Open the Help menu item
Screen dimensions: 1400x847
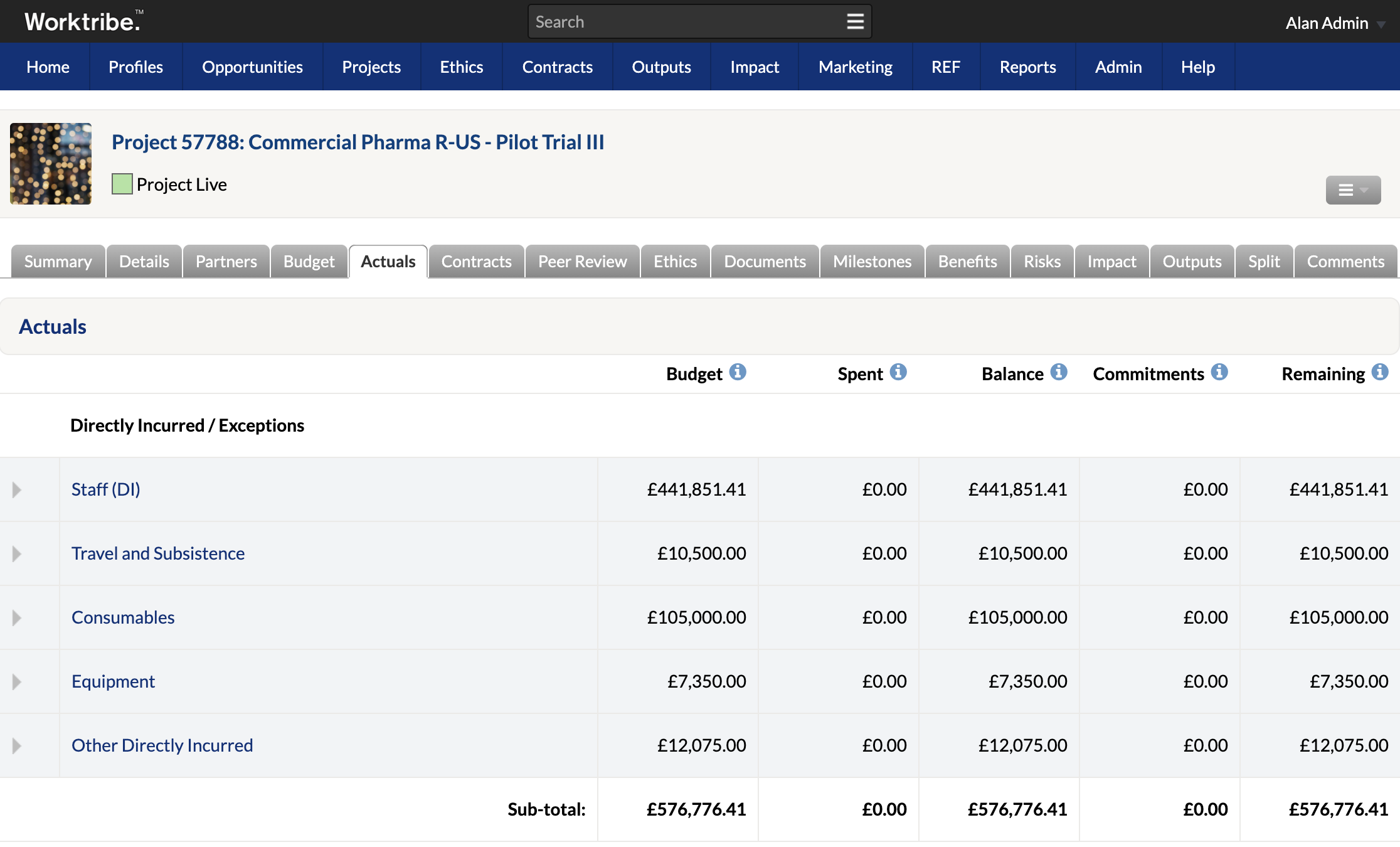tap(1198, 67)
